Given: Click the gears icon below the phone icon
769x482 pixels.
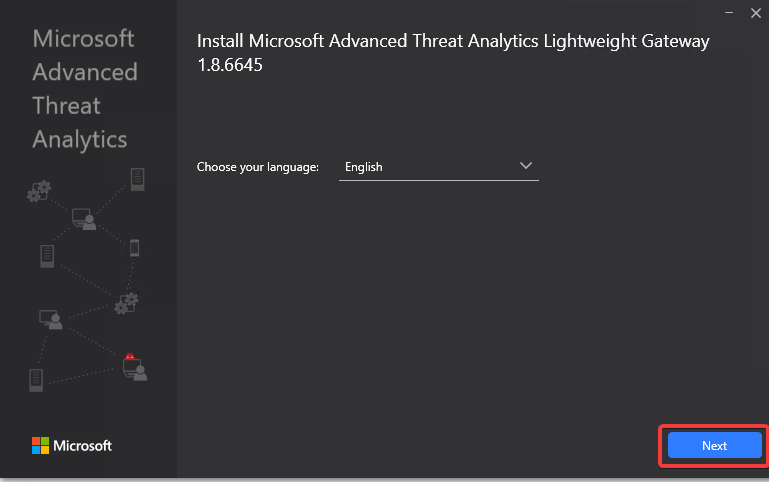Looking at the screenshot, I should (x=127, y=302).
